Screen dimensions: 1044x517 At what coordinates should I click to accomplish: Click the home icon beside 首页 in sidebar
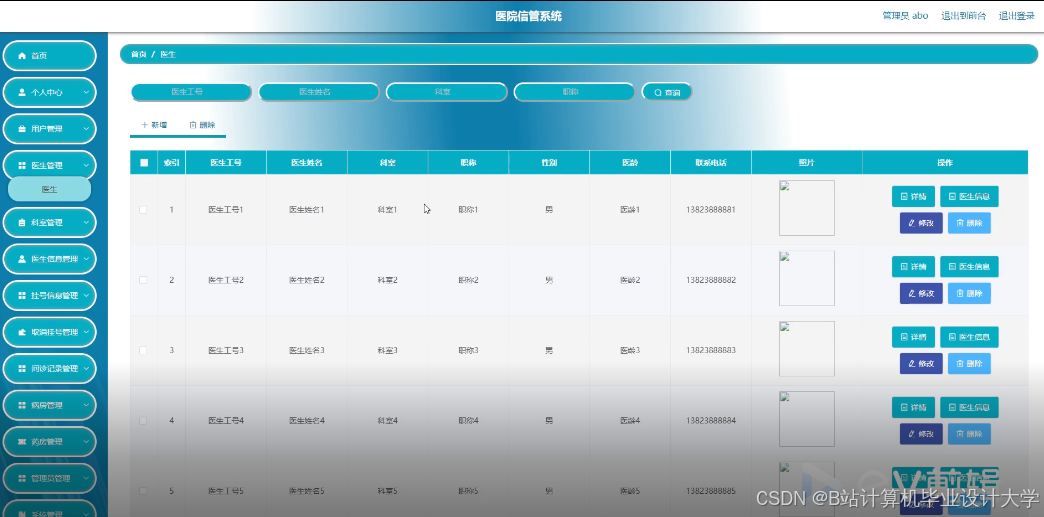pyautogui.click(x=21, y=56)
